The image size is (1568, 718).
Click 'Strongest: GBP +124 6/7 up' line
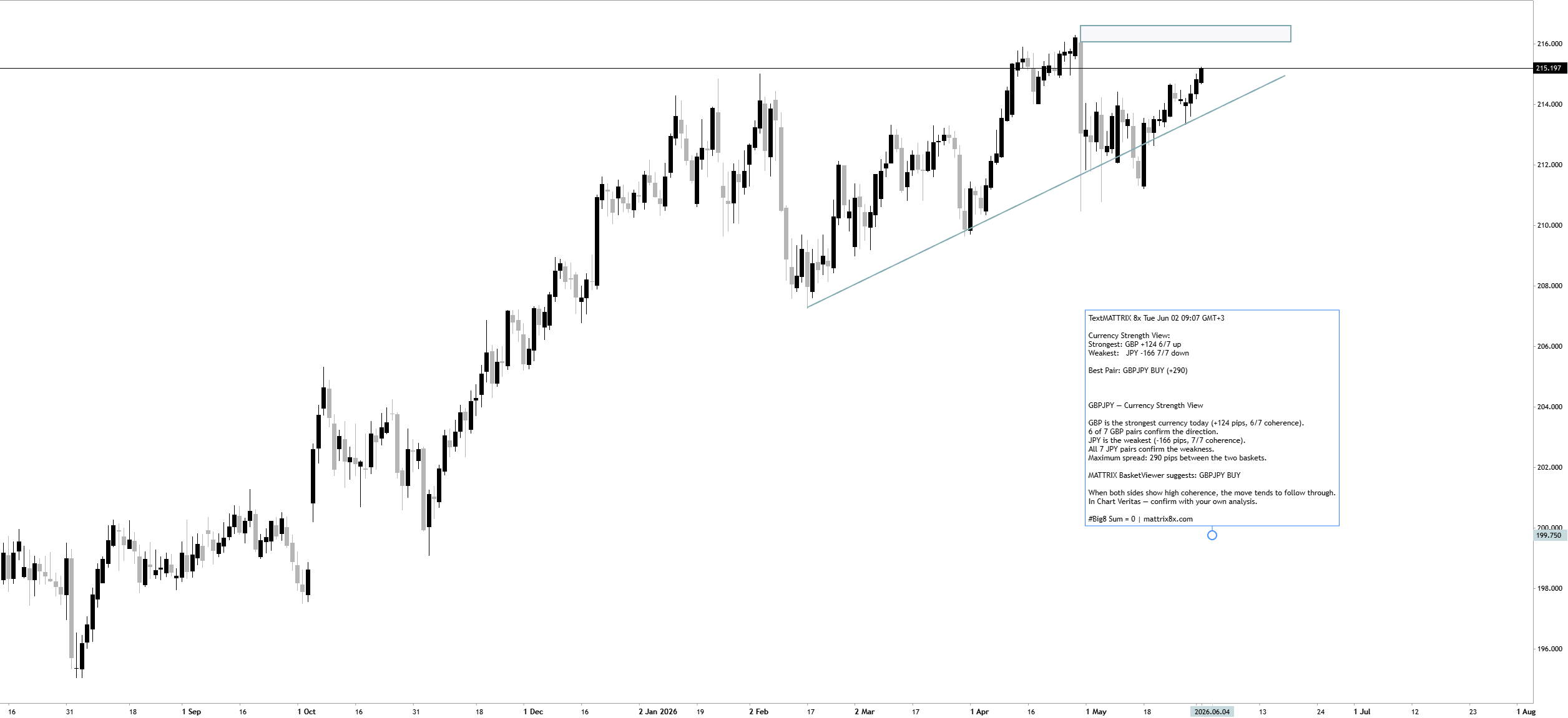point(1134,344)
